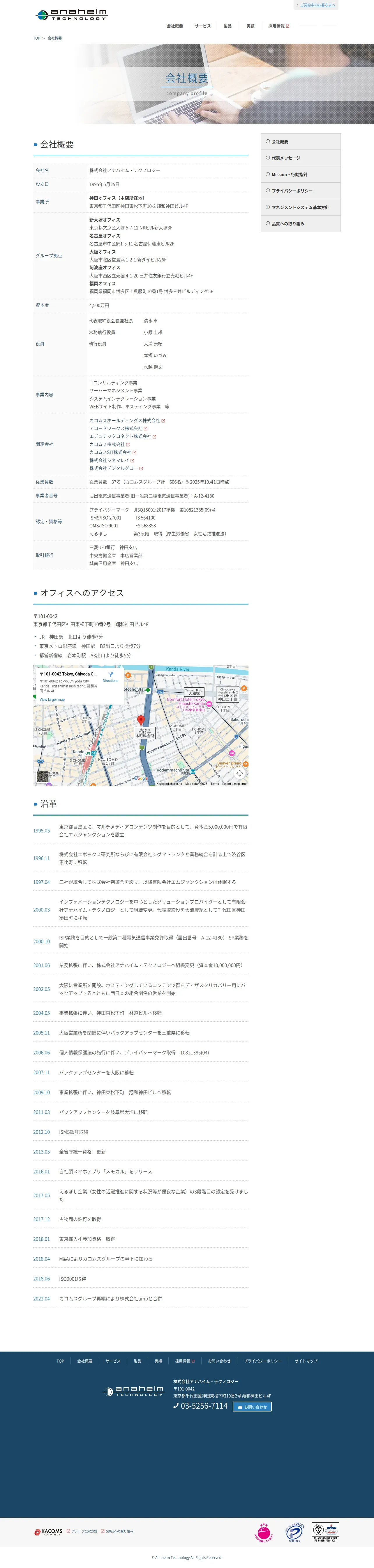Switch to satellite imagery thumbnail on map
Image resolution: width=374 pixels, height=1568 pixels.
point(42,777)
